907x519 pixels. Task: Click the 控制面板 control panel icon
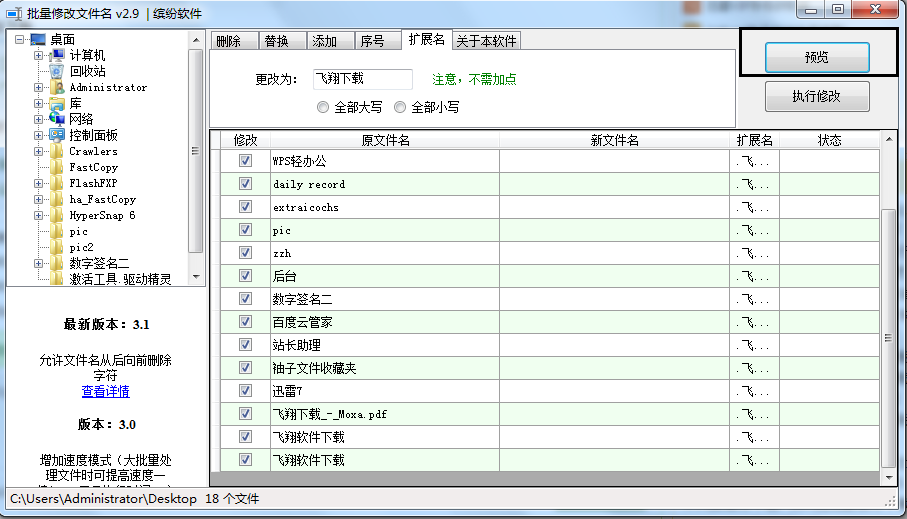click(x=57, y=135)
